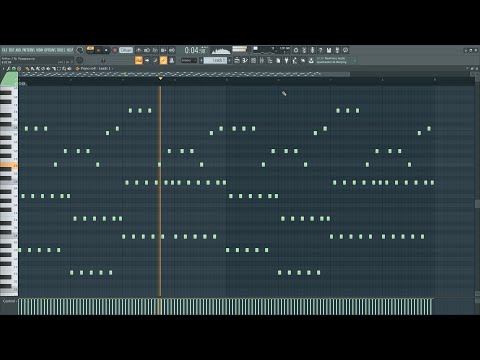
Task: Select the piano roll playback speaker tool
Action: pos(69,68)
